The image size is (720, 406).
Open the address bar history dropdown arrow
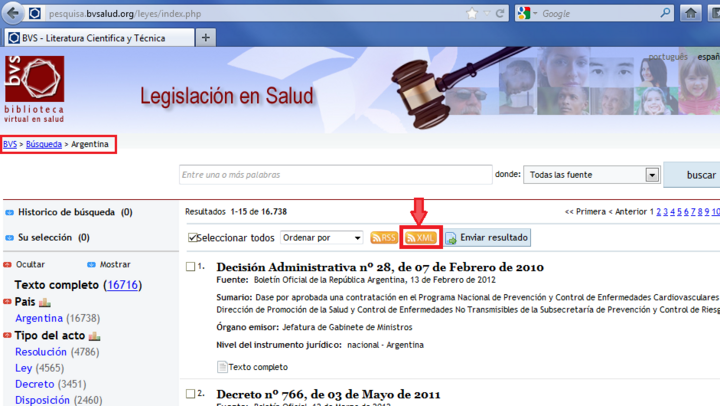coord(487,13)
